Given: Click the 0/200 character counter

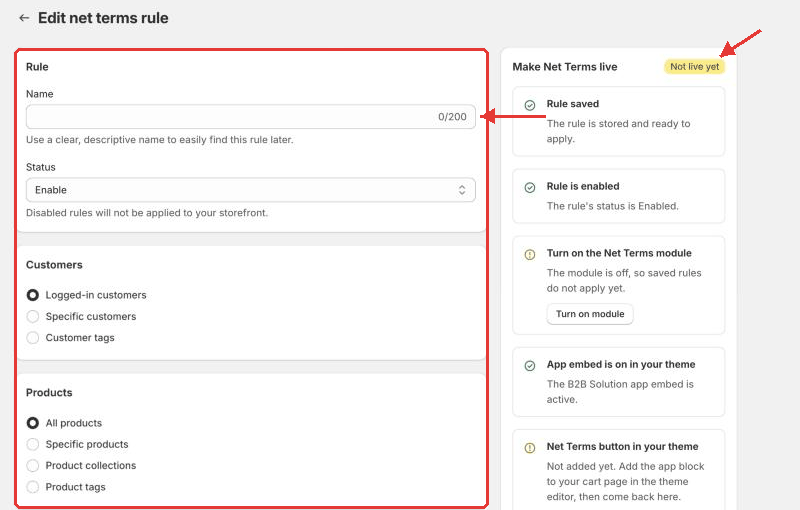Looking at the screenshot, I should coord(452,117).
